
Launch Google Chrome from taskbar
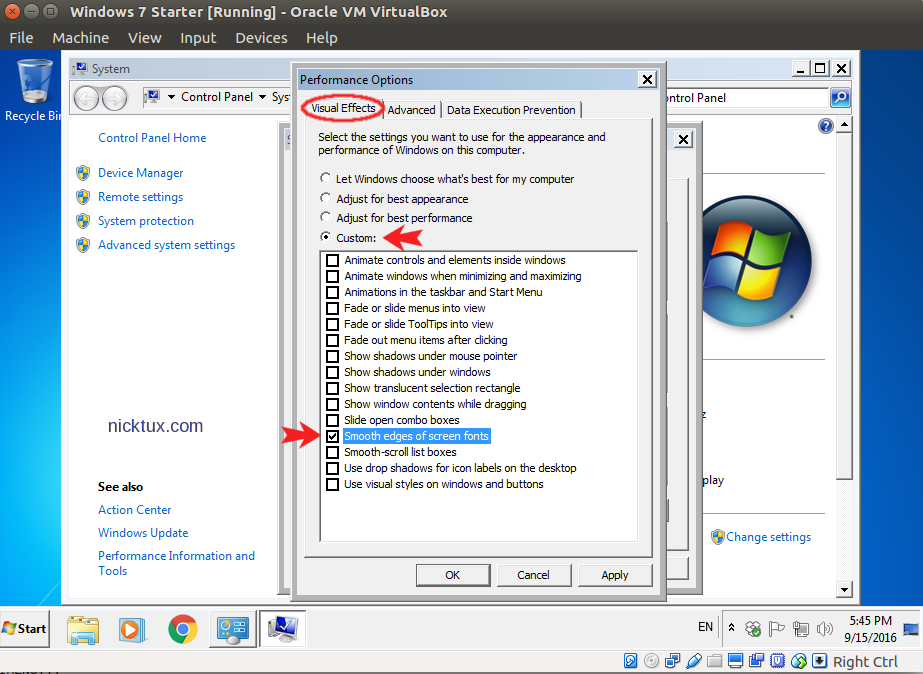182,628
